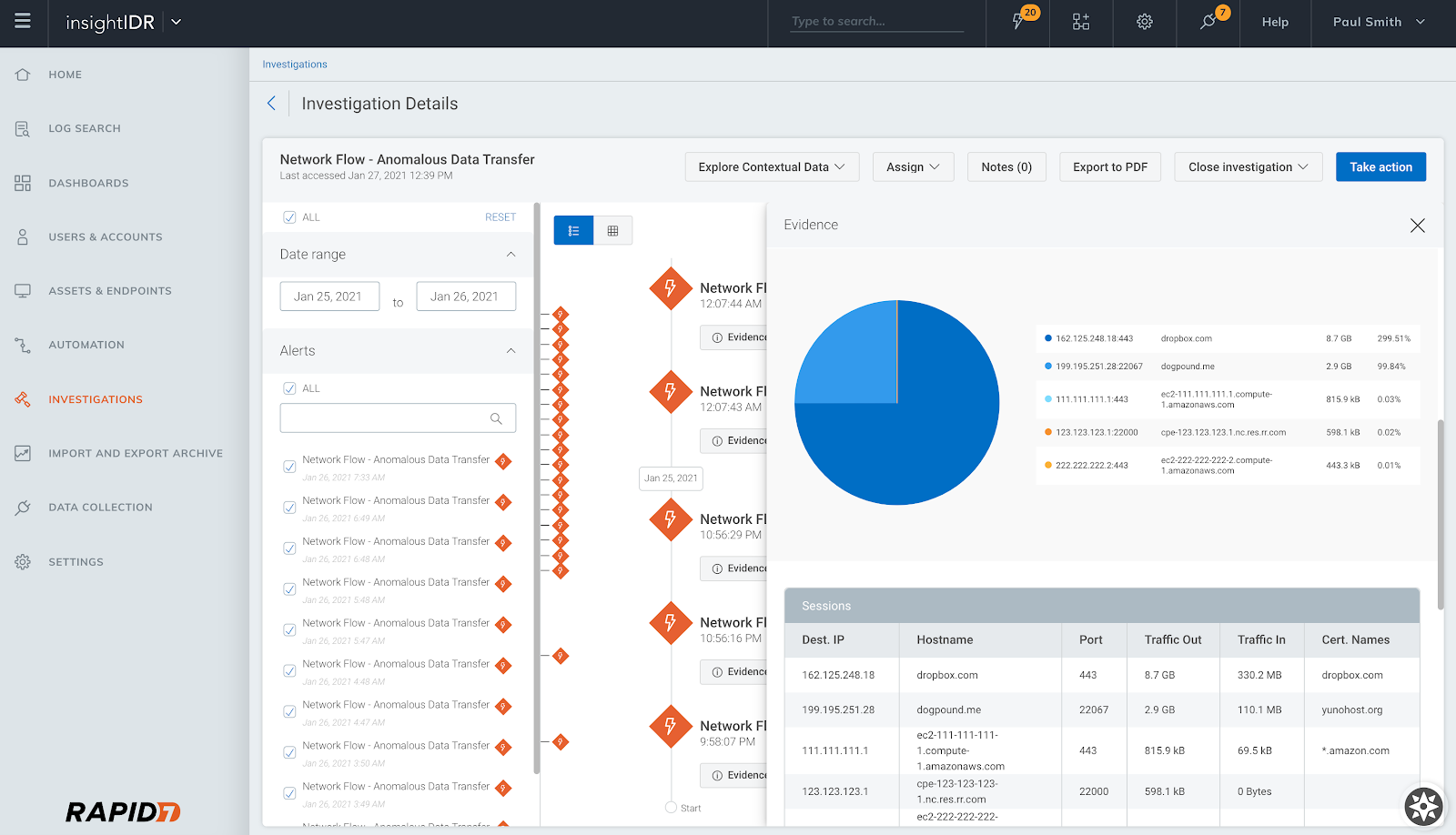Uncheck the alert from Jan 26 5:48 AM
1456x835 pixels.
coord(289,589)
